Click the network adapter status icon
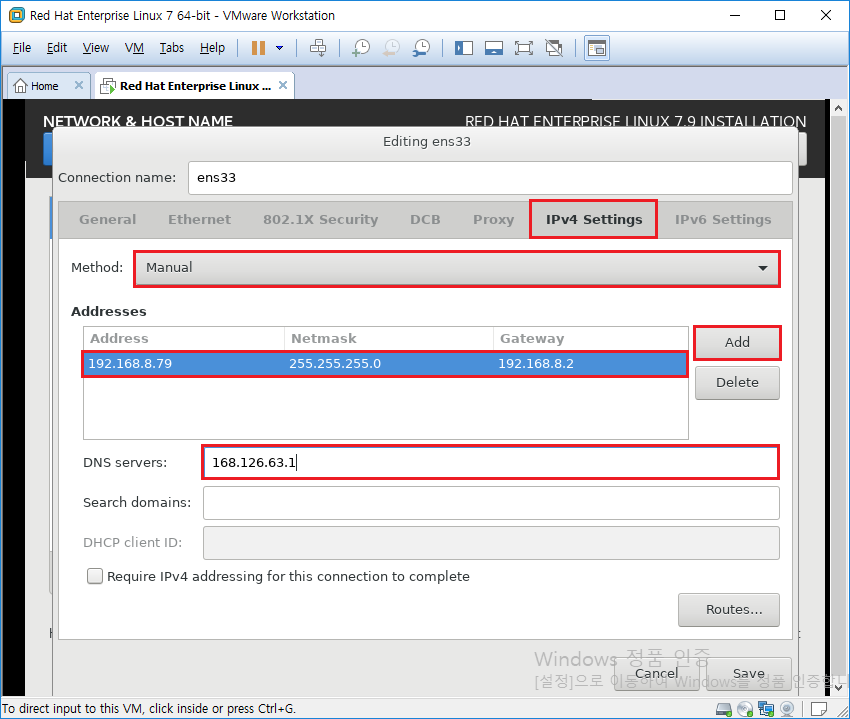Image resolution: width=850 pixels, height=719 pixels. click(x=766, y=709)
